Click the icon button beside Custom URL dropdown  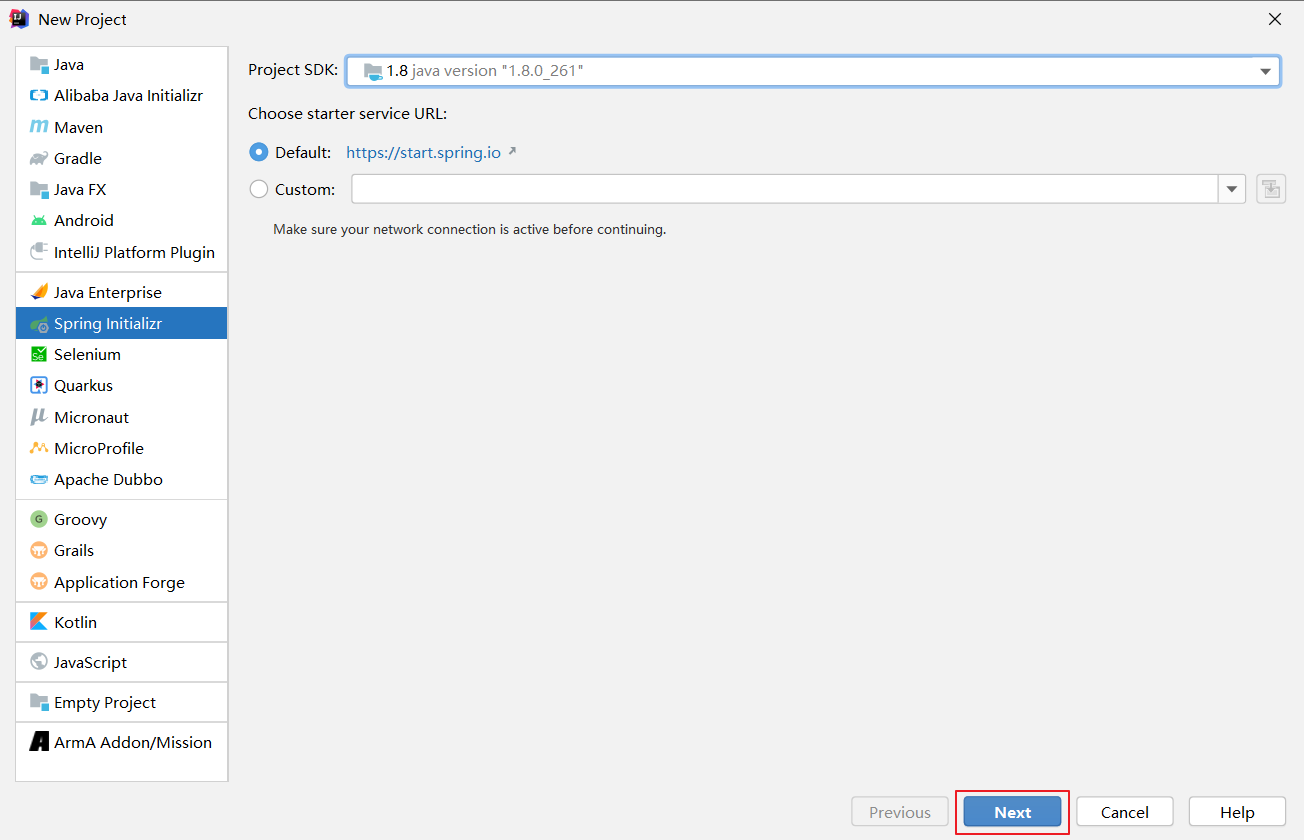tap(1271, 189)
